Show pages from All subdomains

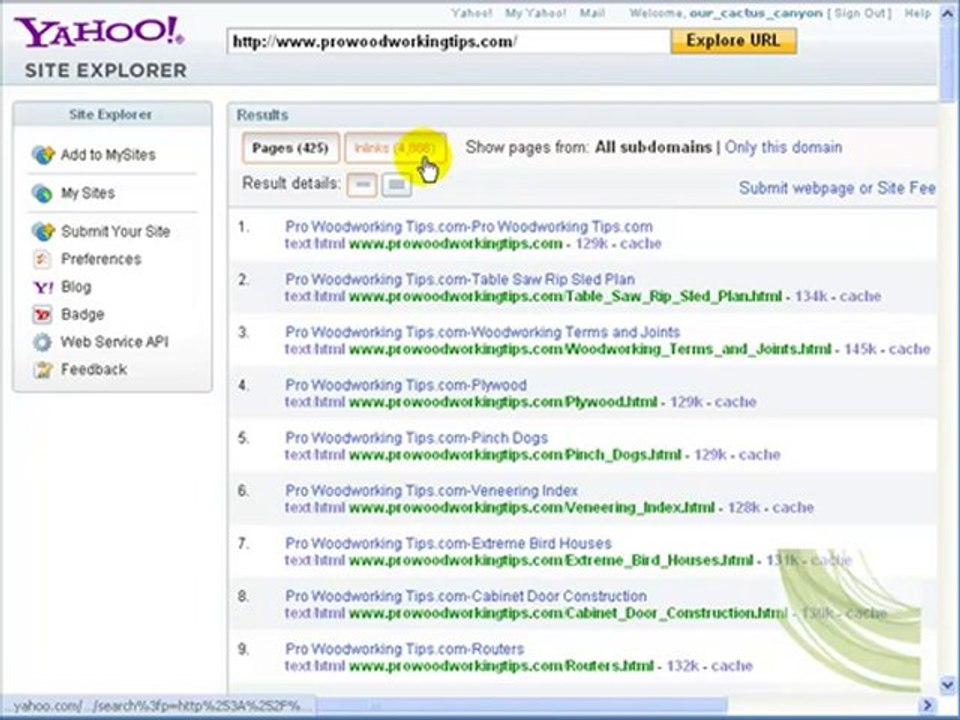(x=653, y=148)
